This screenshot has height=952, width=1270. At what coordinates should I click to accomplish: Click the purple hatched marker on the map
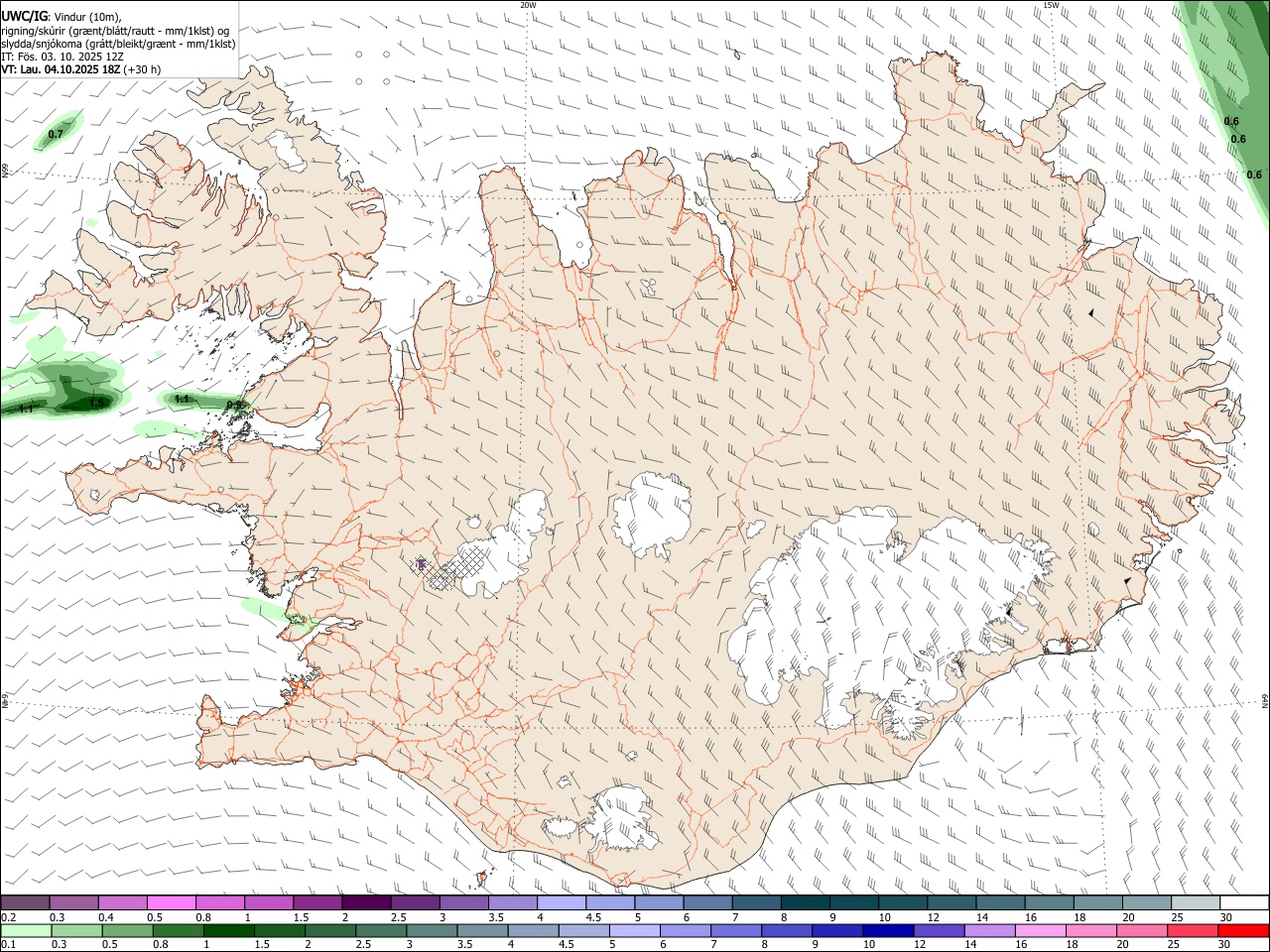[x=421, y=563]
